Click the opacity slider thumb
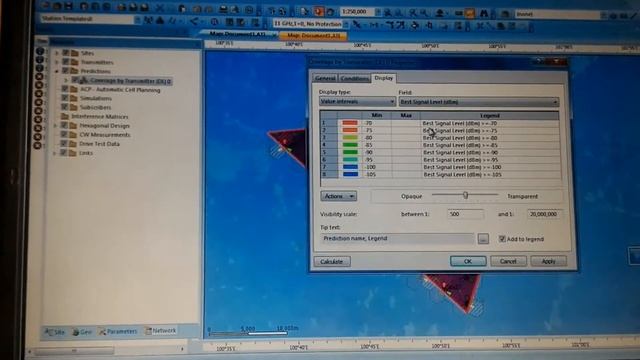640x360 pixels. [x=465, y=196]
